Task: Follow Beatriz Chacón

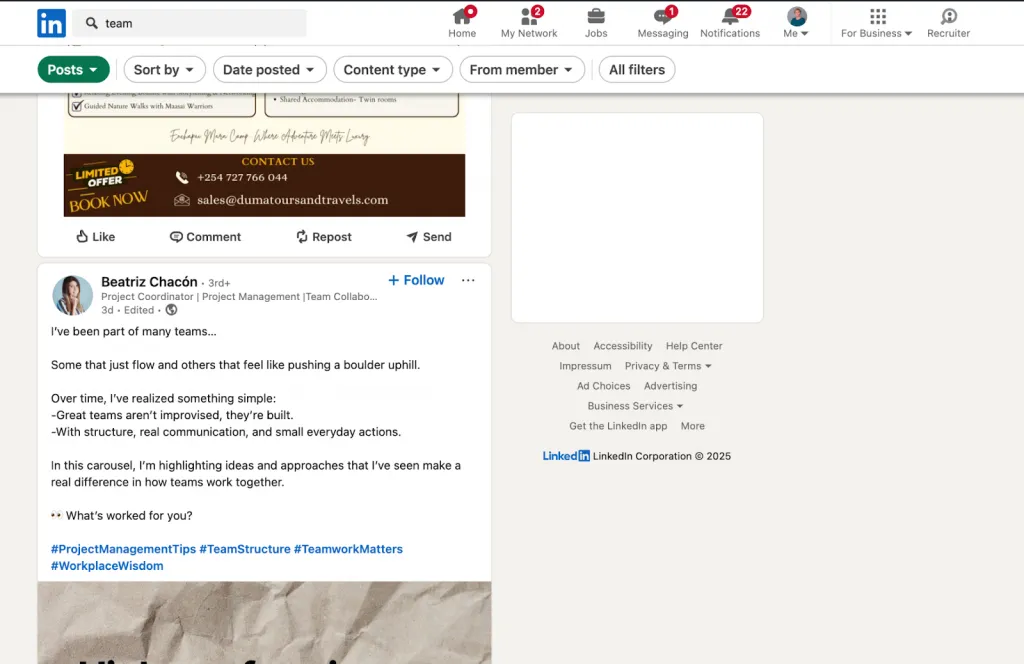Action: tap(416, 280)
